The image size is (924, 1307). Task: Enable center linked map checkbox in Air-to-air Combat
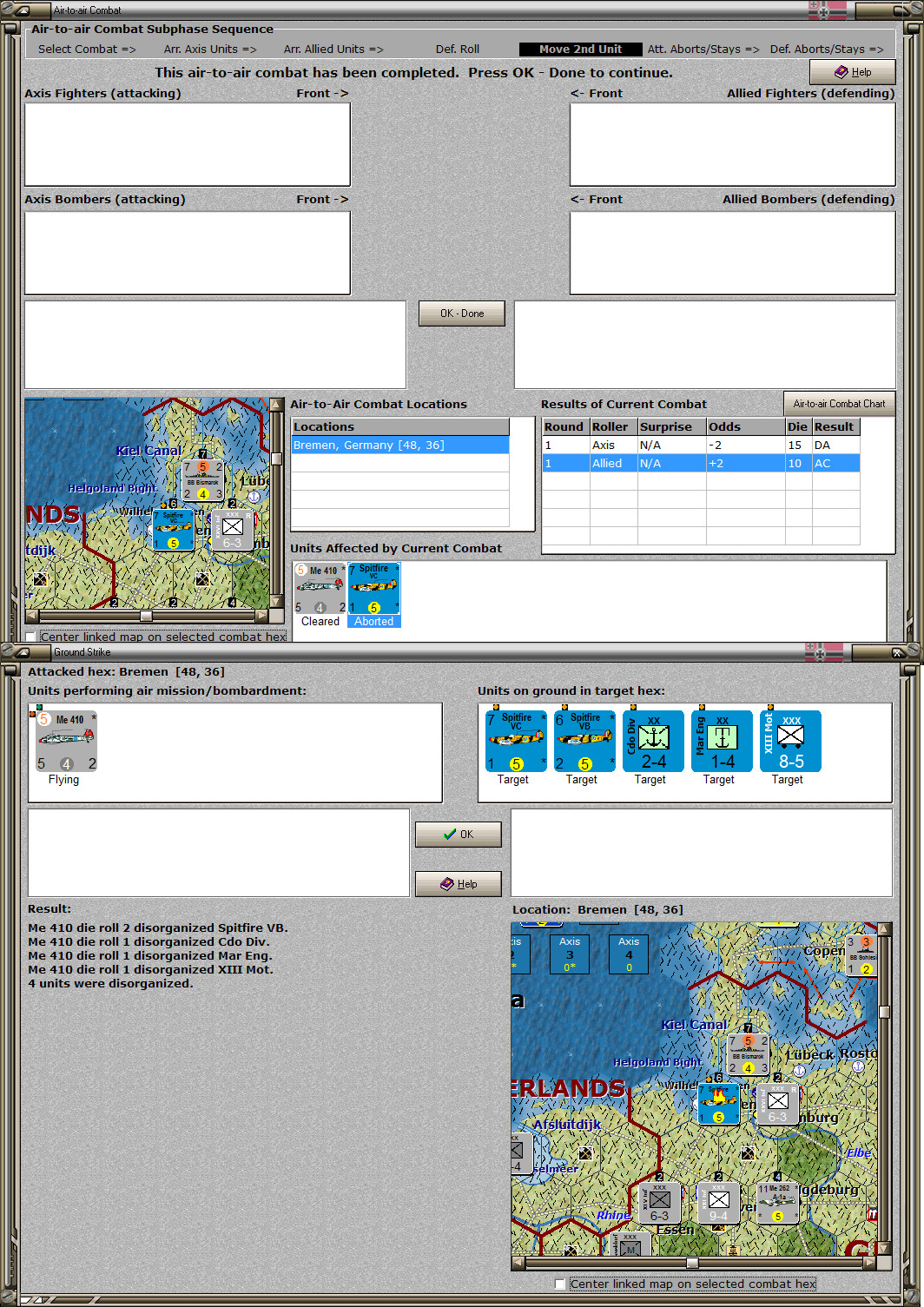click(31, 637)
